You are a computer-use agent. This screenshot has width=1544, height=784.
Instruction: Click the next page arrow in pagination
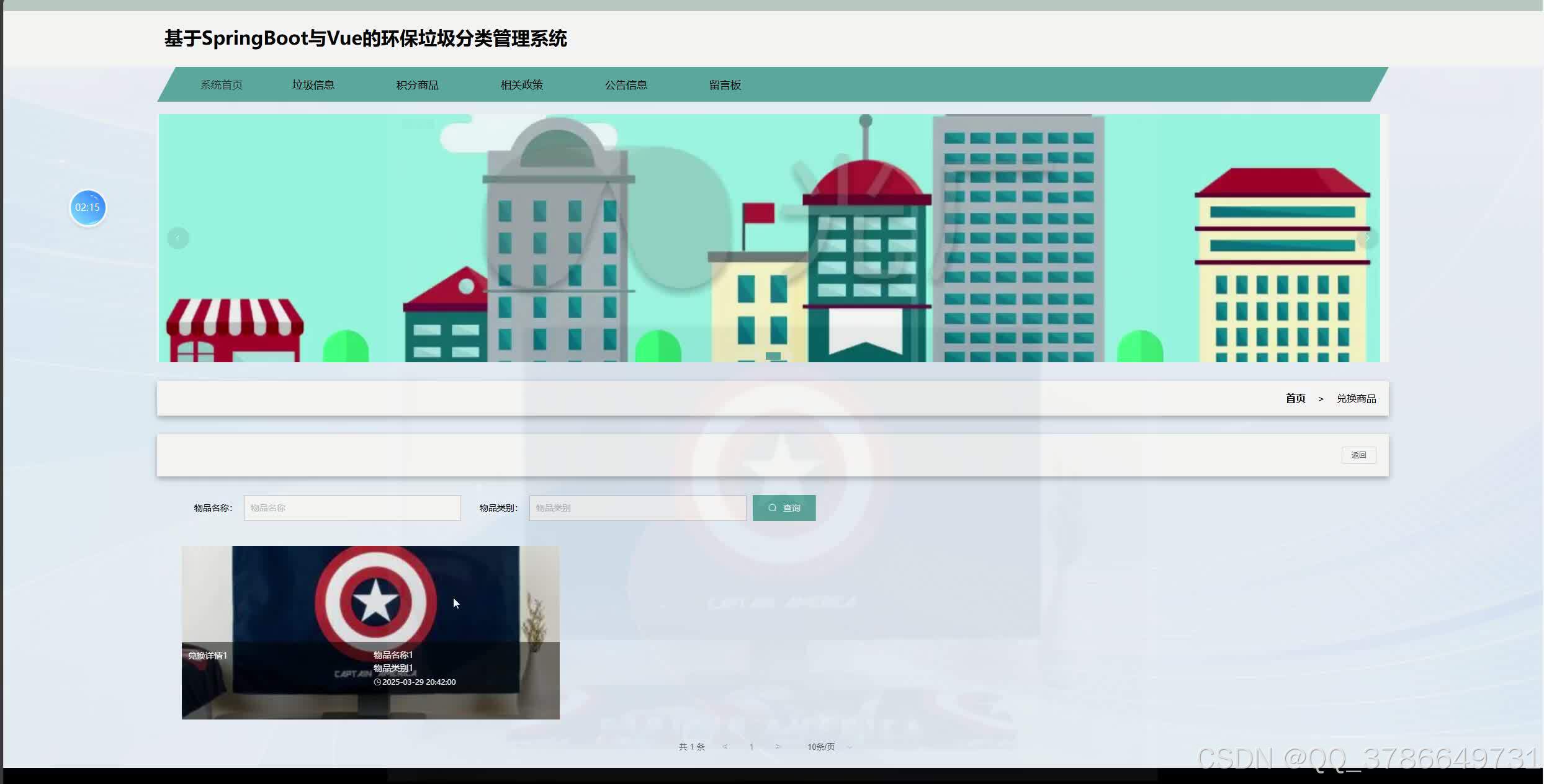coord(778,747)
